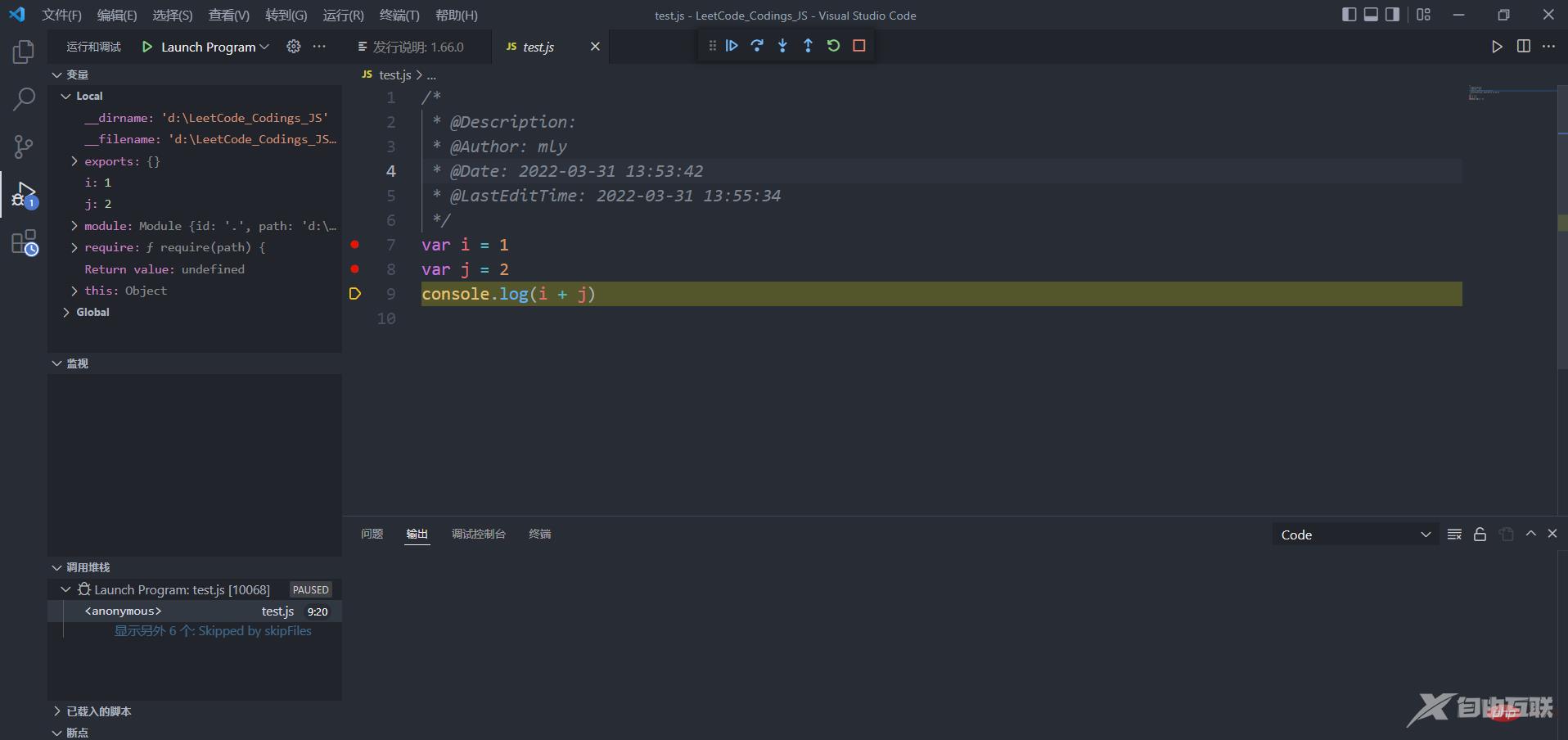Viewport: 1568px width, 740px height.
Task: Open the Code output channel dropdown
Action: click(x=1354, y=535)
